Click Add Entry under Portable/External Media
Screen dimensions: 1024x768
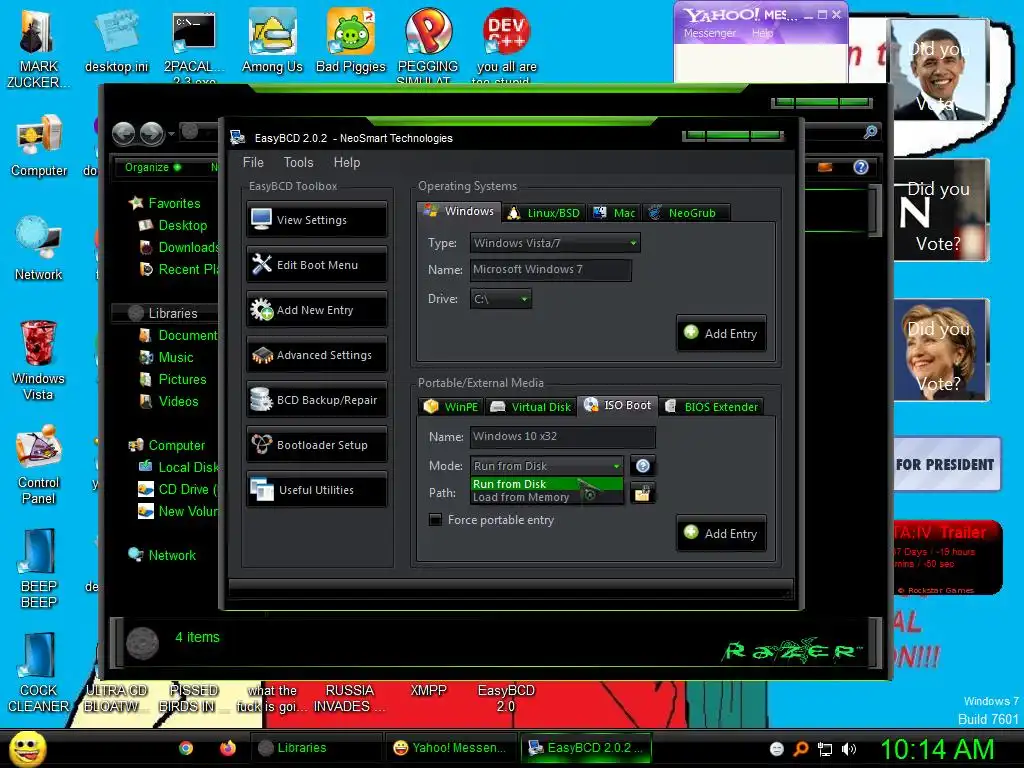721,534
